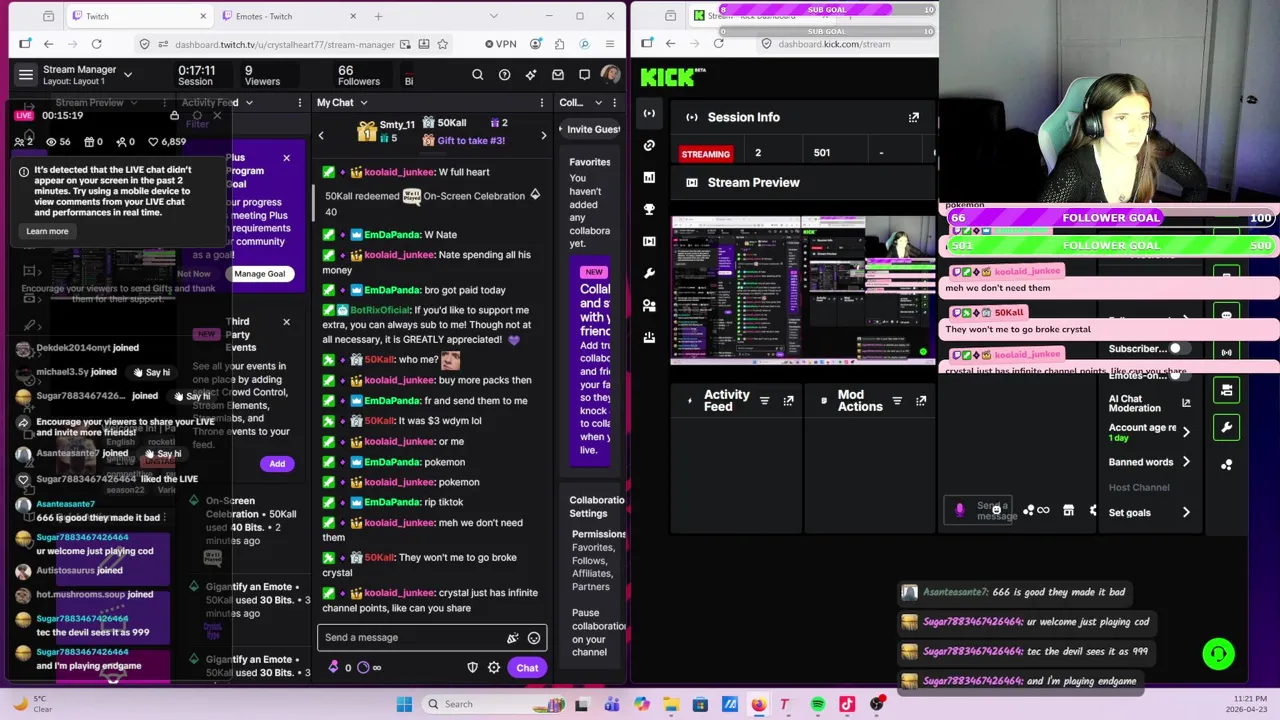Open Kick sidebar trophy icon

pos(649,209)
